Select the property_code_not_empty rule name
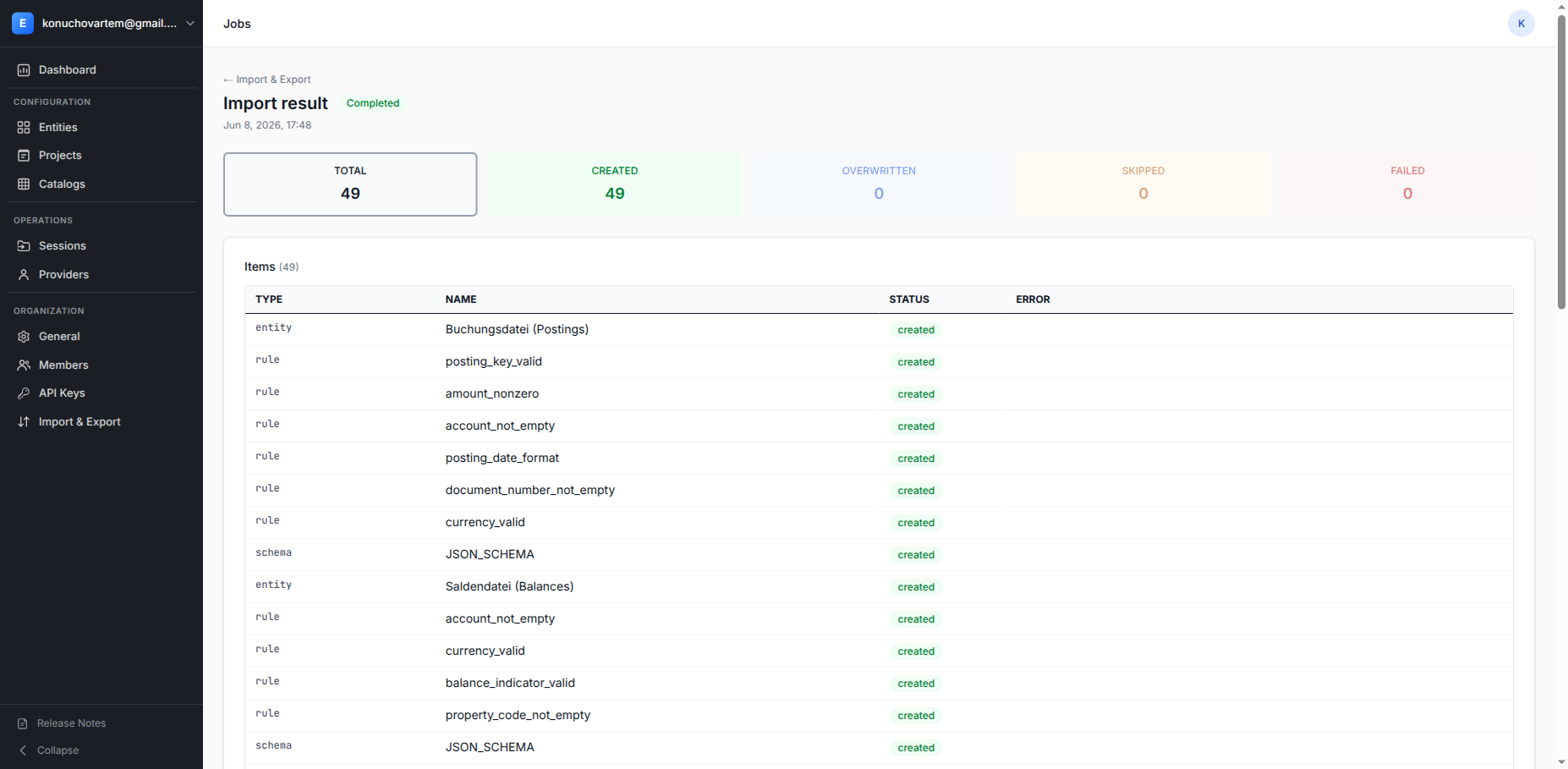Viewport: 1568px width, 769px height. tap(518, 716)
